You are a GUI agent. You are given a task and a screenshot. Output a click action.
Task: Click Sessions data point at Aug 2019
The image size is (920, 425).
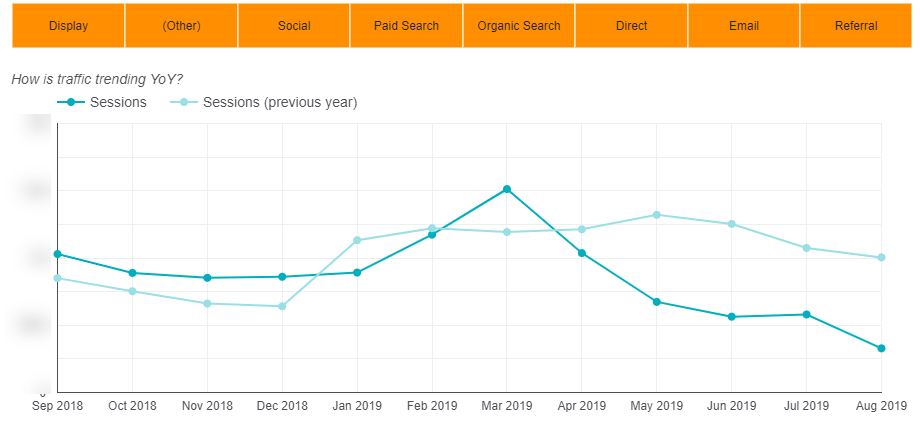click(881, 348)
